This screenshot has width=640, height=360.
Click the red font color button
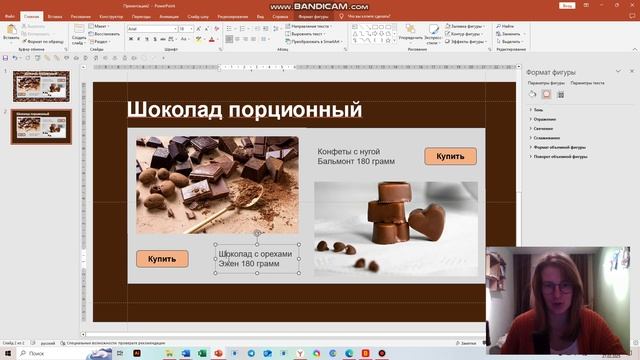pyautogui.click(x=211, y=39)
